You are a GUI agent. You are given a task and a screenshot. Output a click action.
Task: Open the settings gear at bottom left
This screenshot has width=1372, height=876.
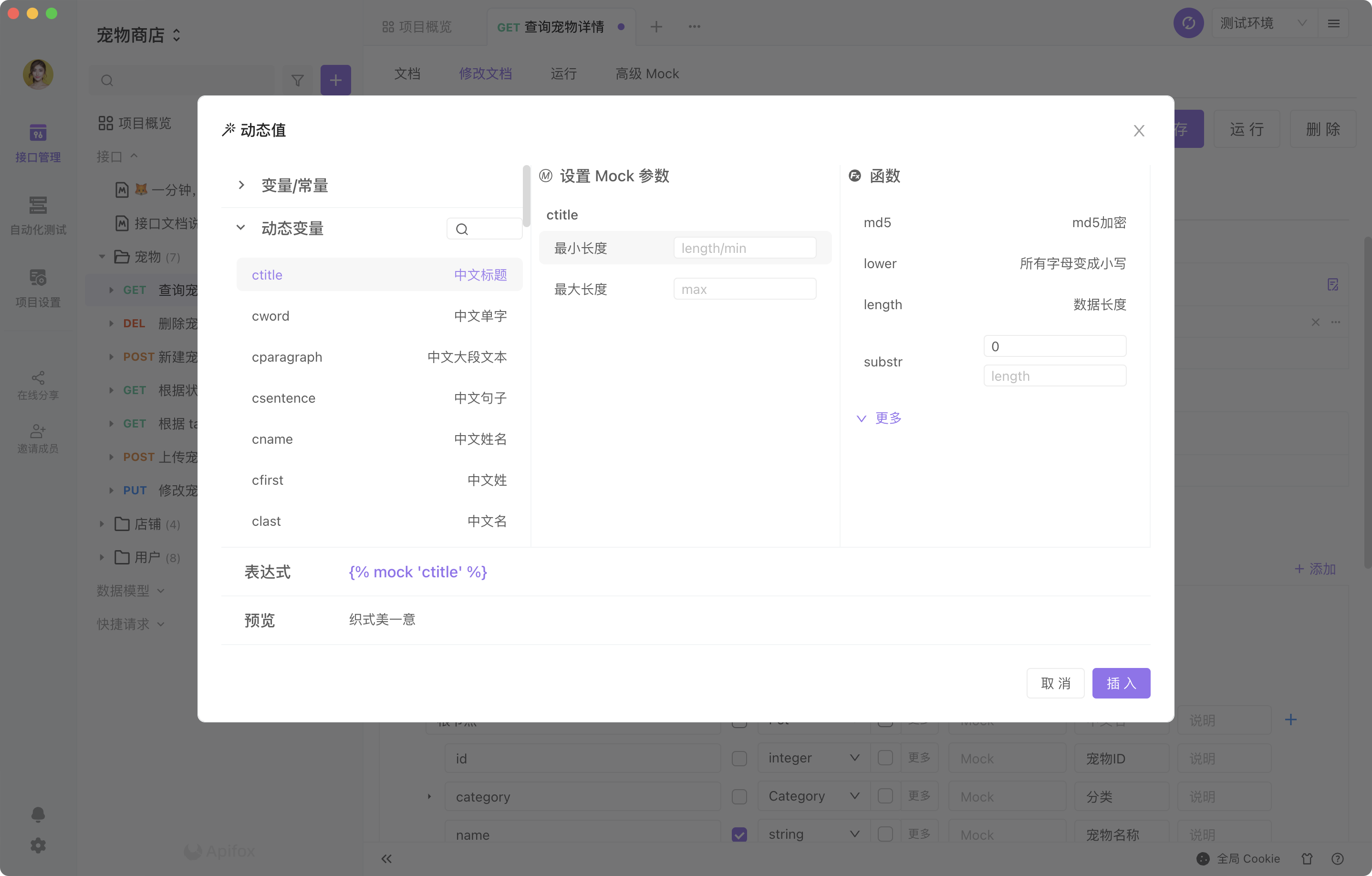(x=38, y=845)
